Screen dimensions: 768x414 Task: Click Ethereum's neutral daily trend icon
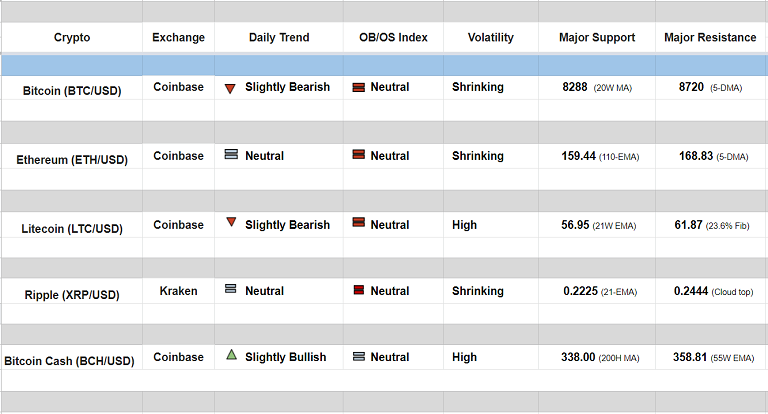(x=231, y=155)
